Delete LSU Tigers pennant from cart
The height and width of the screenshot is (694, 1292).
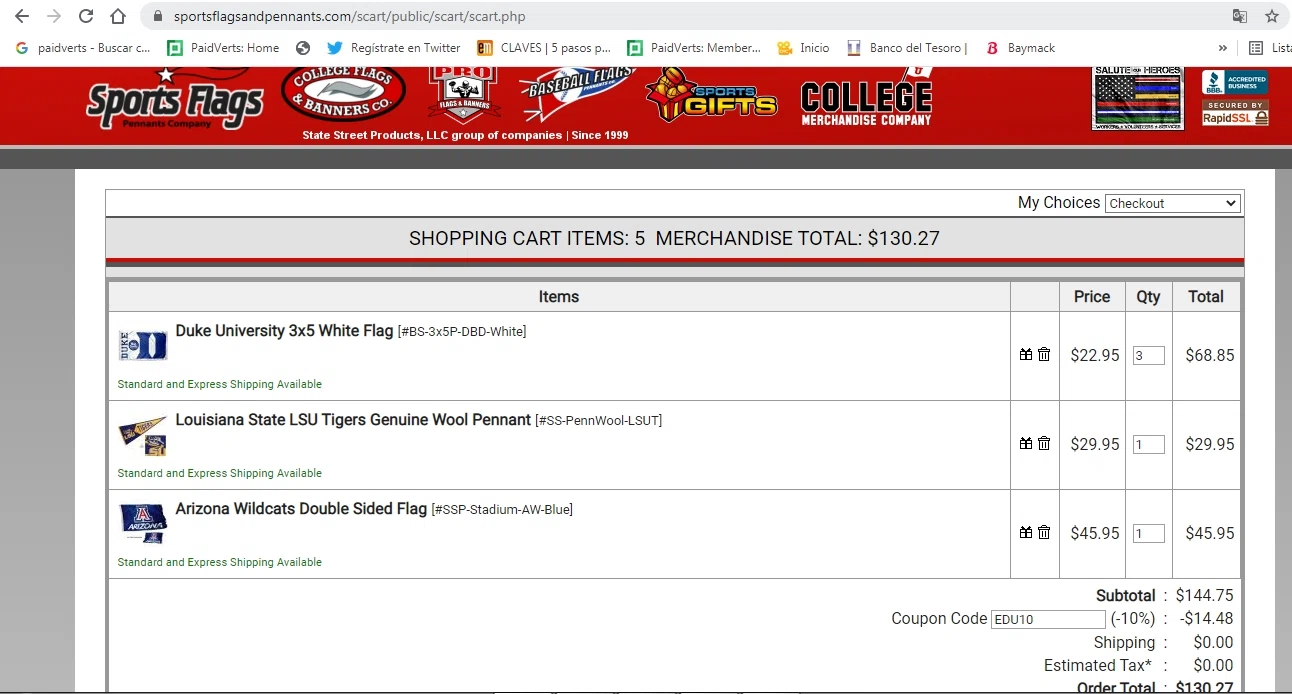point(1044,444)
